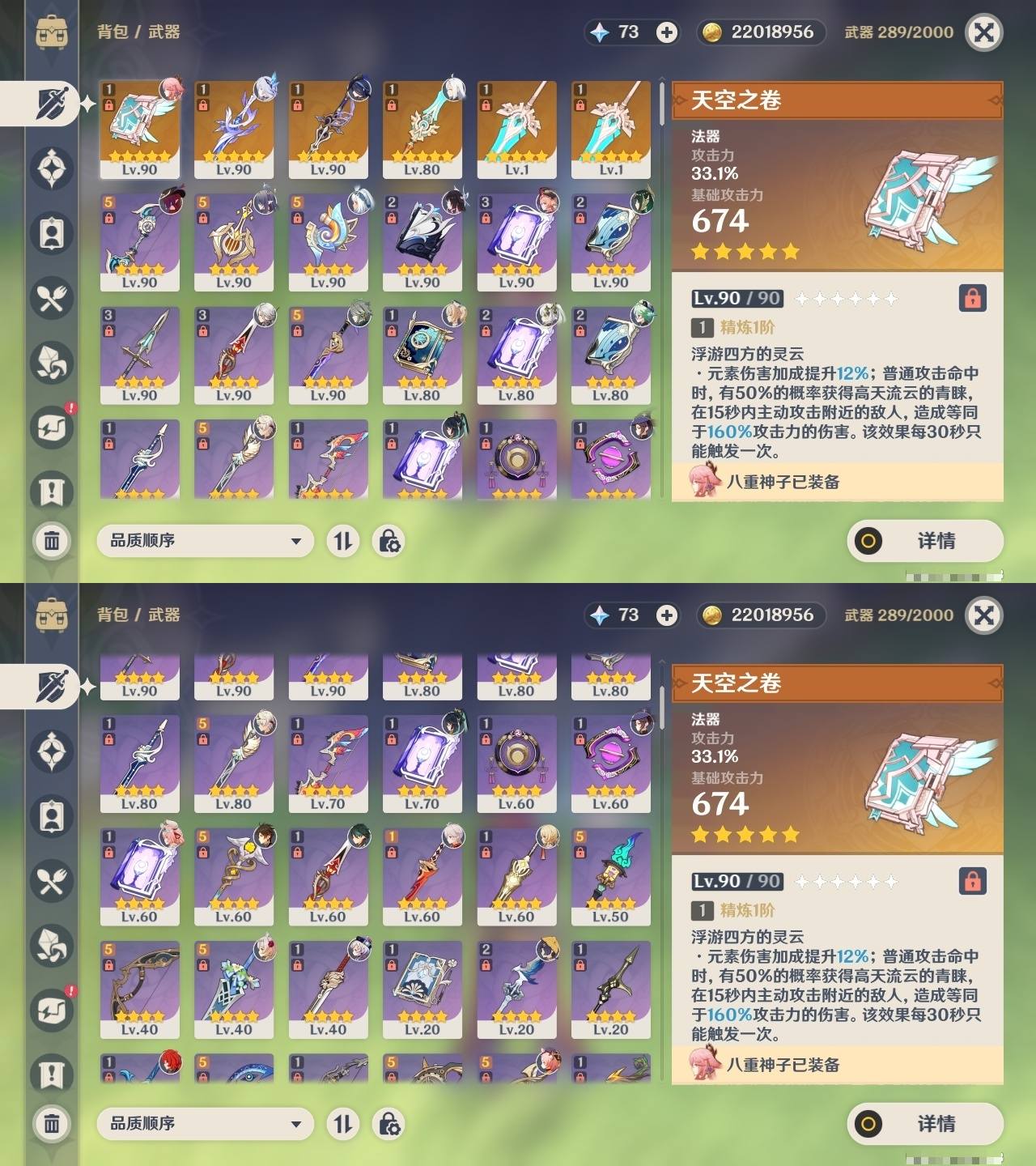This screenshot has width=1036, height=1166.
Task: Open the lock filter options in bottom panel
Action: pyautogui.click(x=388, y=1123)
